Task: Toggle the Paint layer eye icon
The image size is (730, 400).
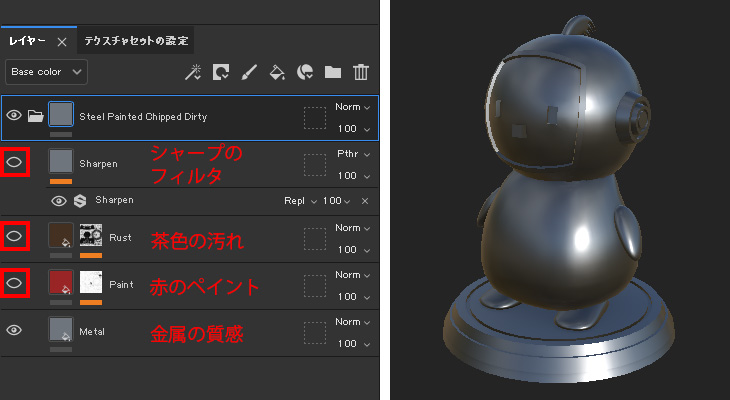Action: click(15, 283)
